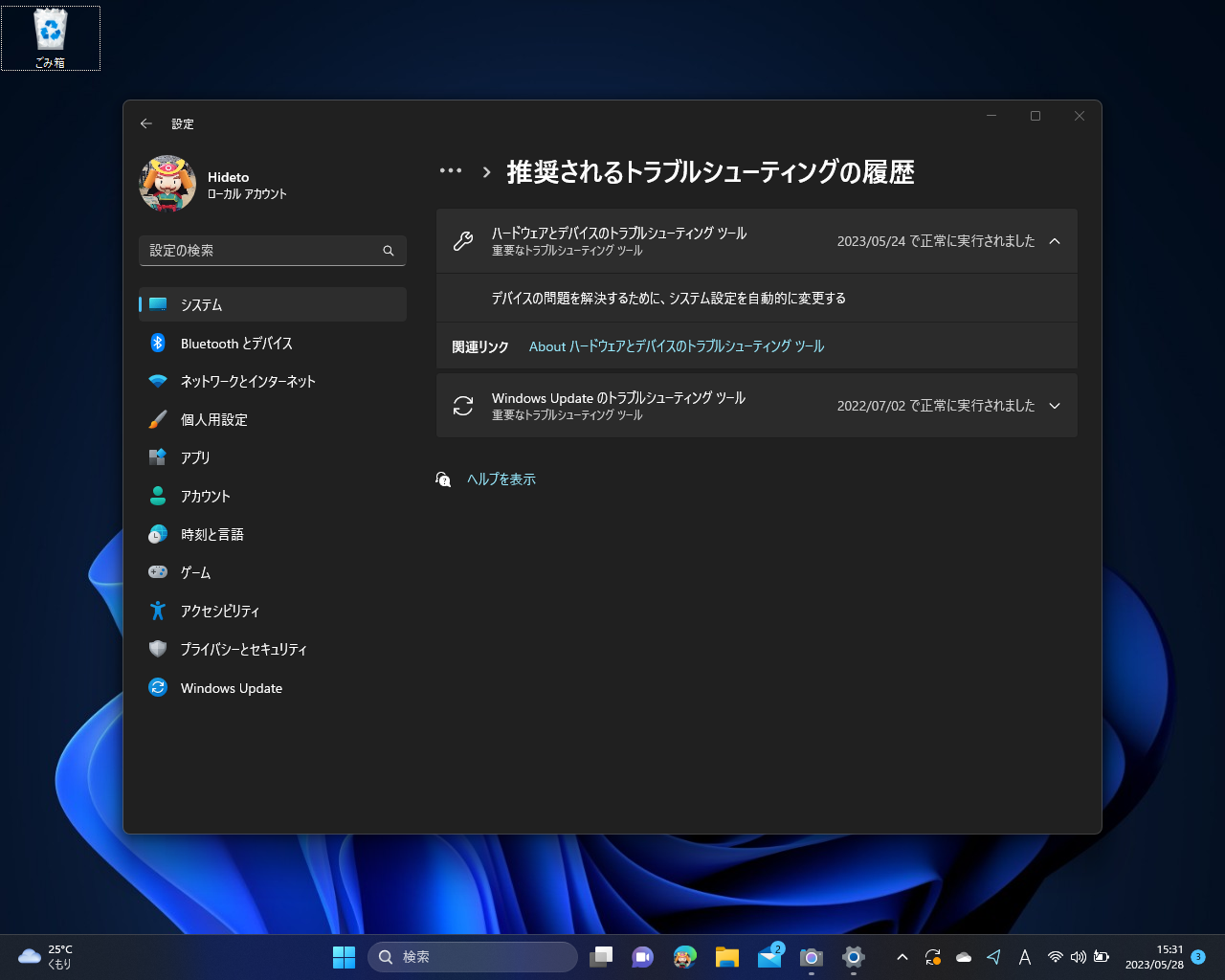Select Bluetooth とデバイス sidebar icon

[157, 343]
